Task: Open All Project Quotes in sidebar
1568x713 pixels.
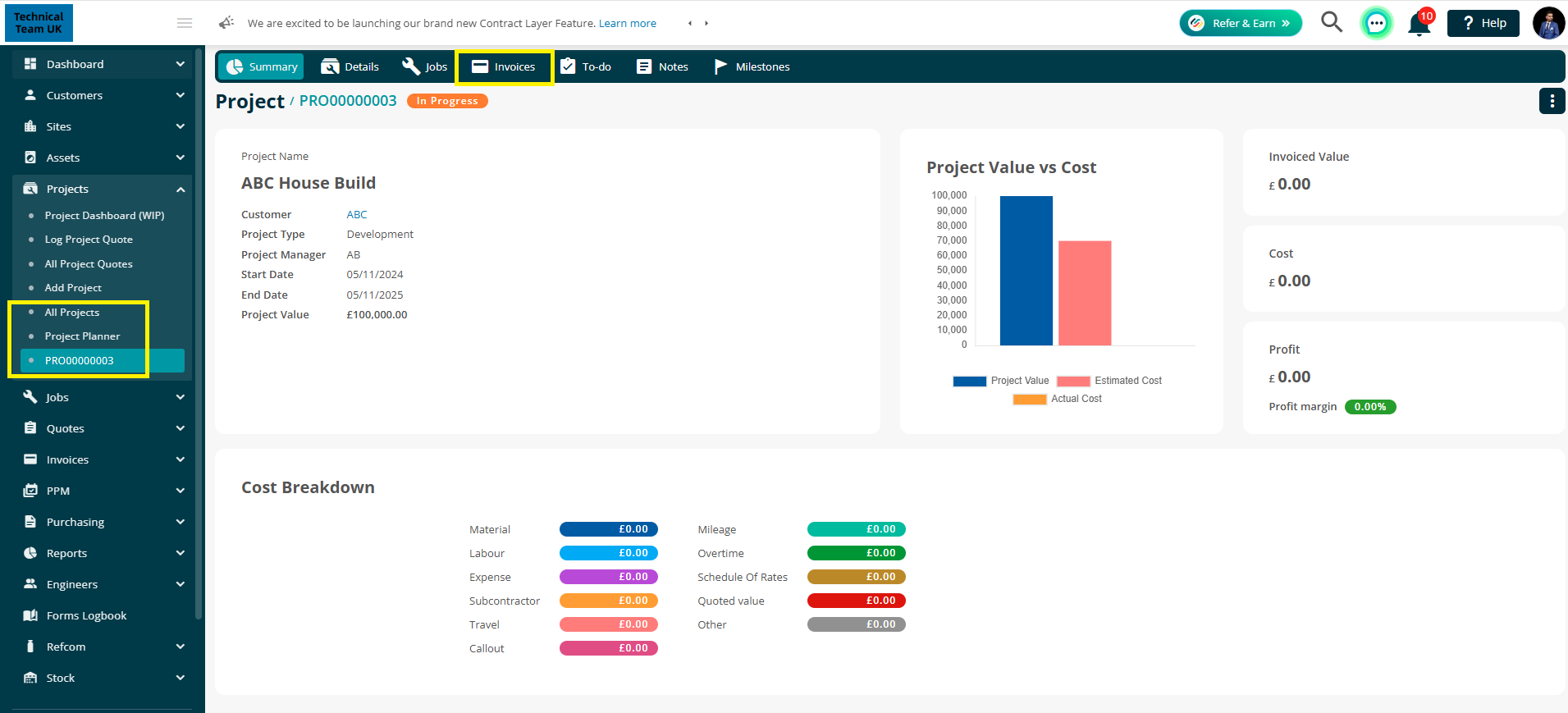Action: click(x=89, y=263)
